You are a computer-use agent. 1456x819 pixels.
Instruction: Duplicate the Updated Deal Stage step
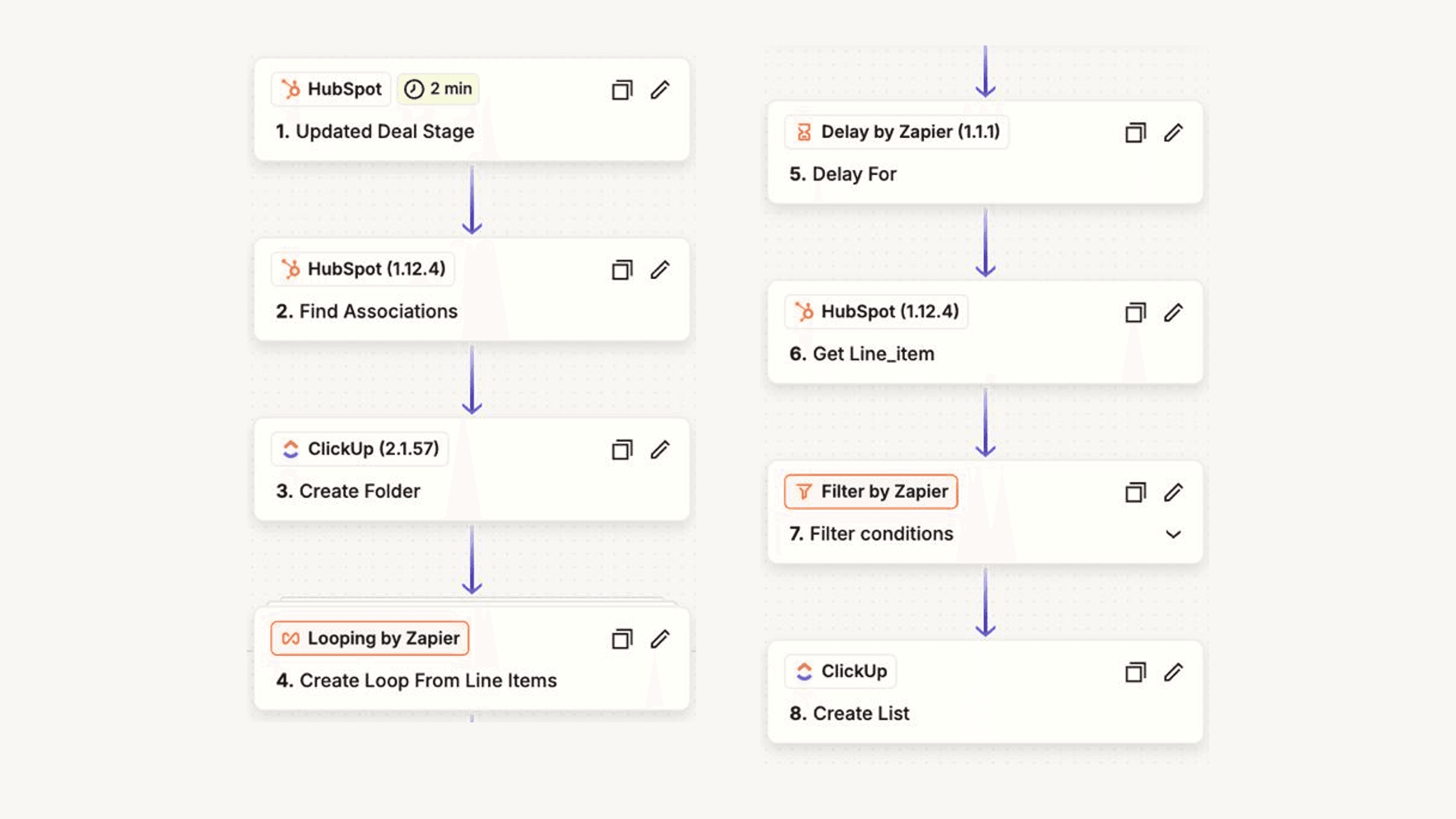622,90
